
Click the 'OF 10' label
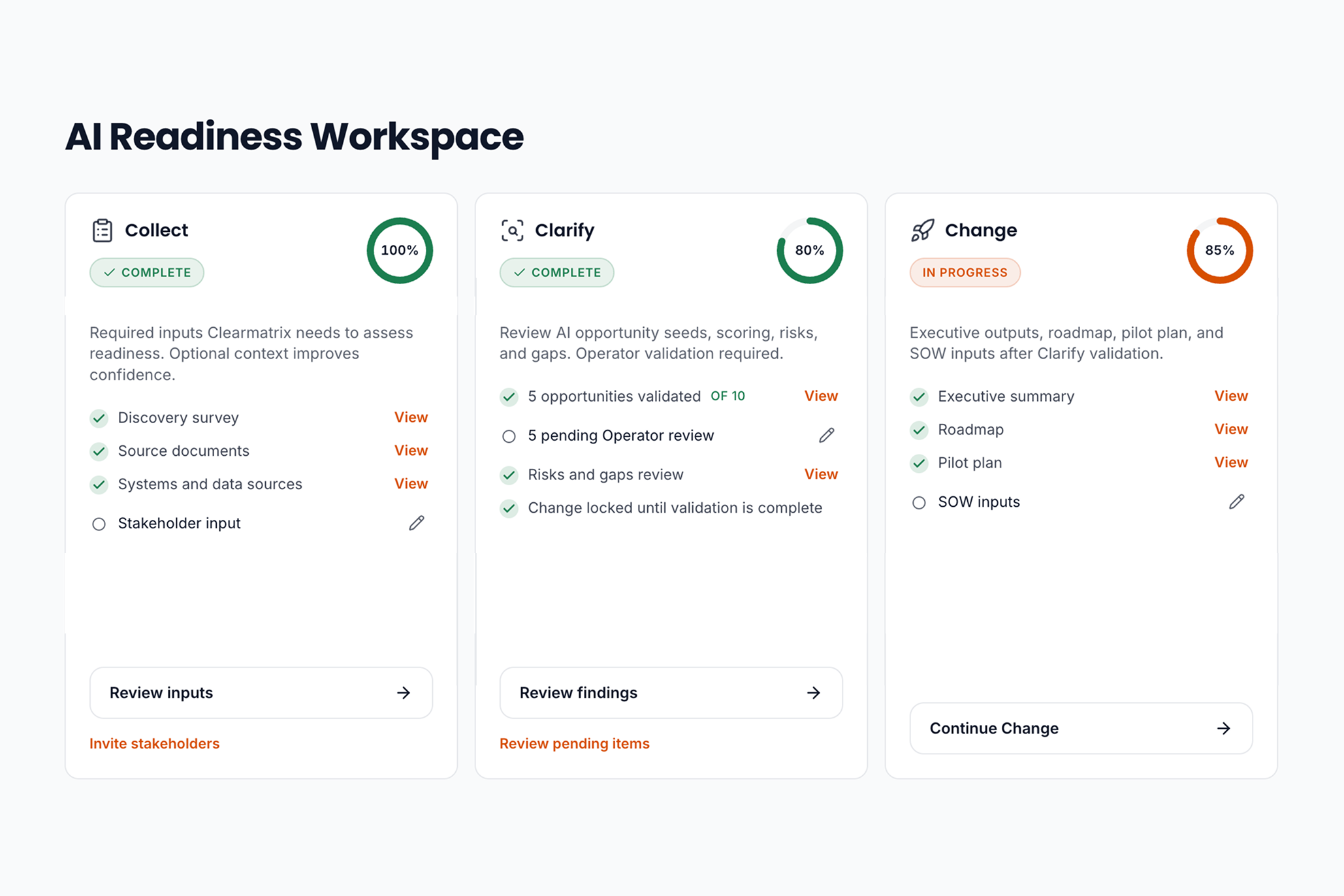pos(728,396)
